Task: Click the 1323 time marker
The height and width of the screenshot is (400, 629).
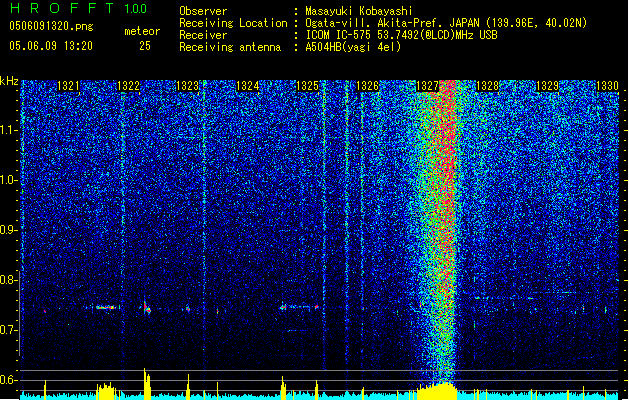Action: [x=188, y=86]
